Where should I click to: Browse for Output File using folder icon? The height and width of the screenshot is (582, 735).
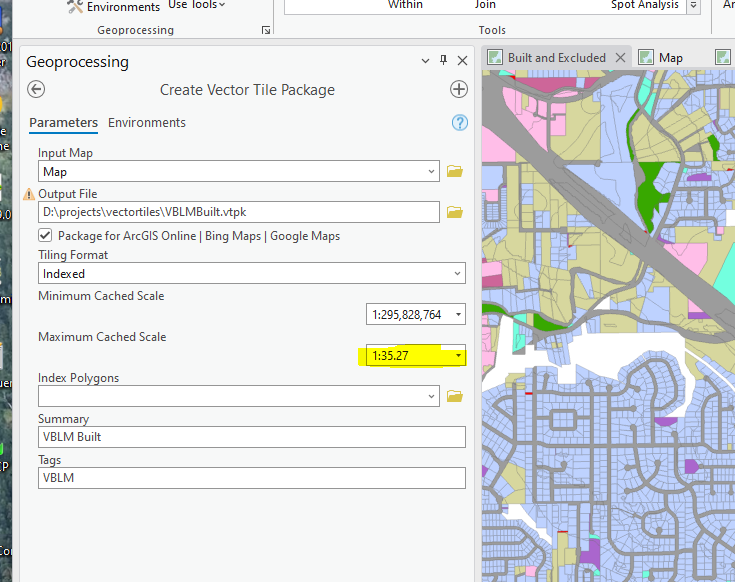(x=455, y=212)
